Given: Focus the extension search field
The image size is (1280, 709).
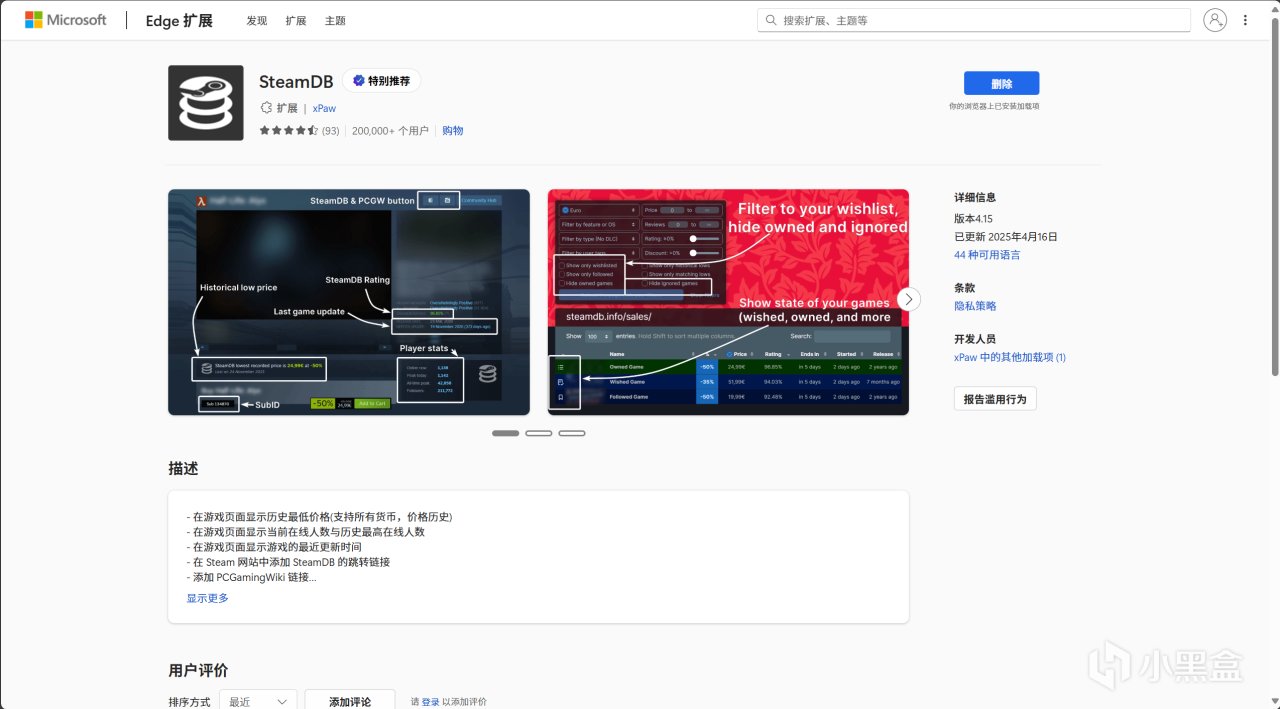Looking at the screenshot, I should [974, 20].
